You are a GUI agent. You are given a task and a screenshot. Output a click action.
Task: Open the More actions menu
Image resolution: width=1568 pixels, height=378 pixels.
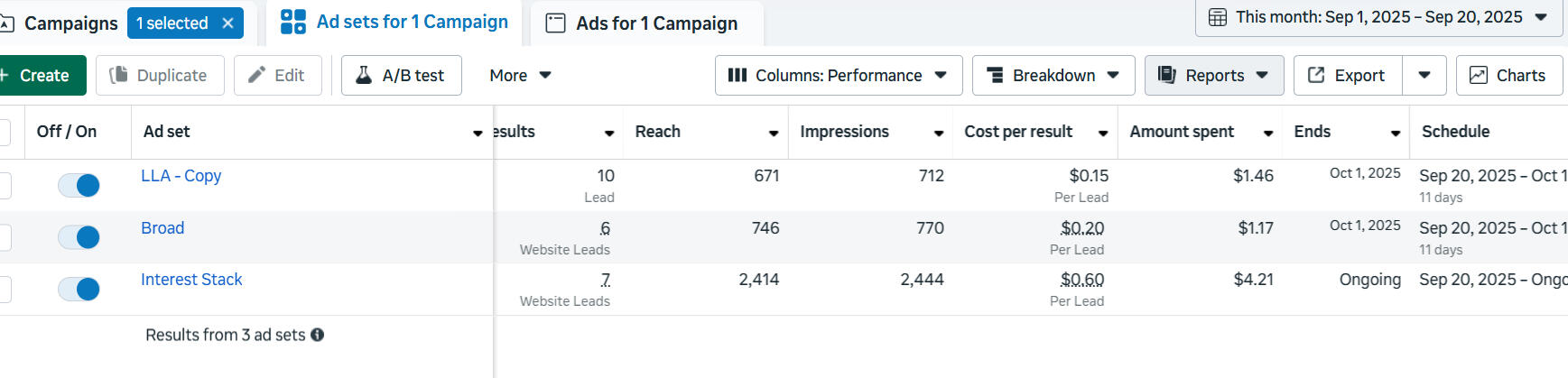520,76
